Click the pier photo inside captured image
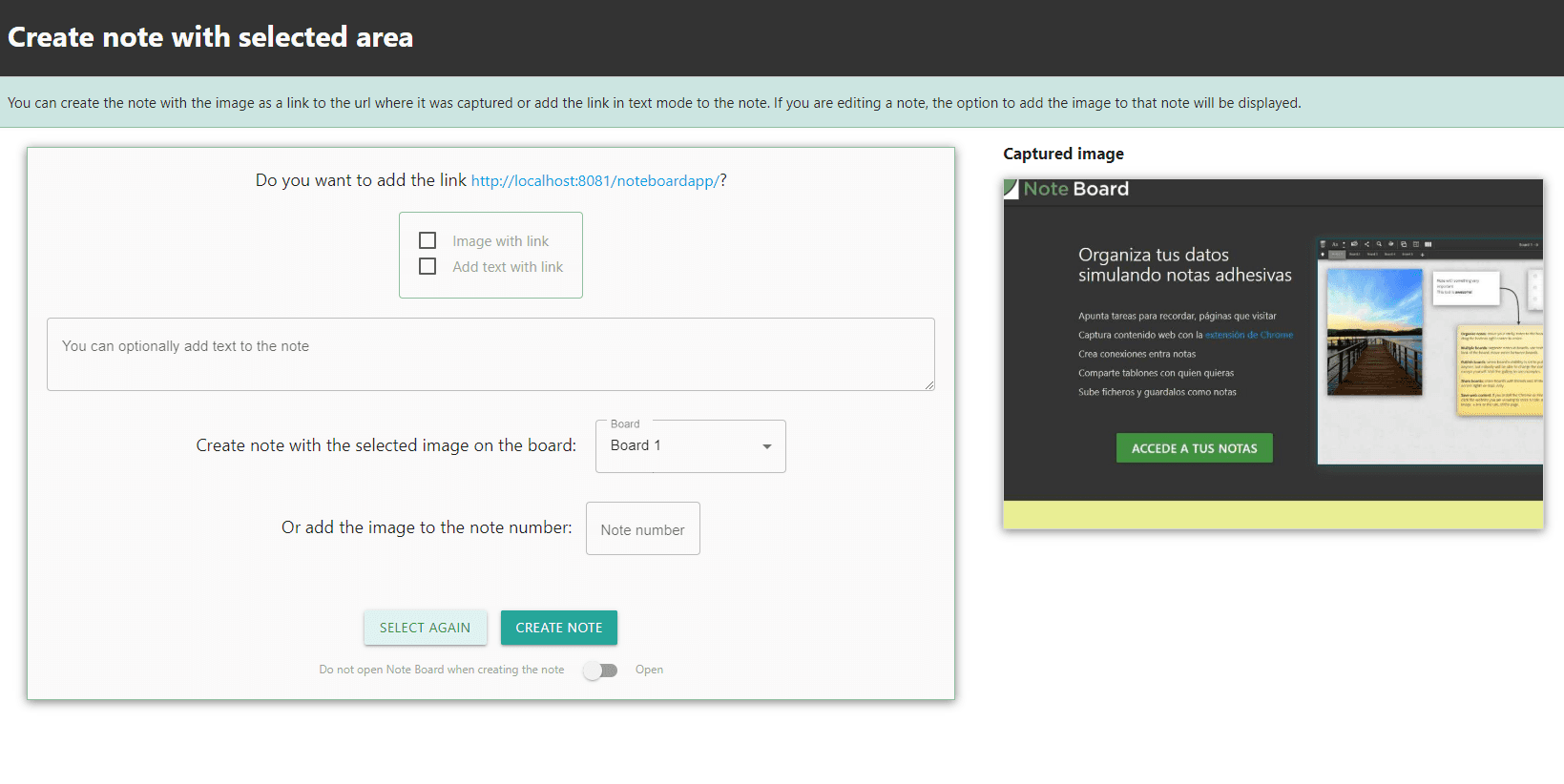This screenshot has width=1564, height=784. (1374, 331)
